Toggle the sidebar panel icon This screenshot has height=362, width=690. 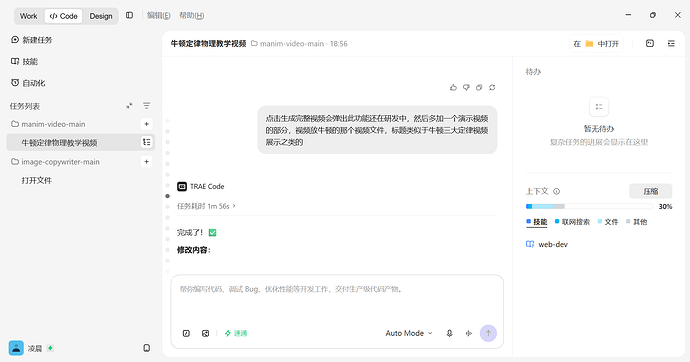coord(129,15)
